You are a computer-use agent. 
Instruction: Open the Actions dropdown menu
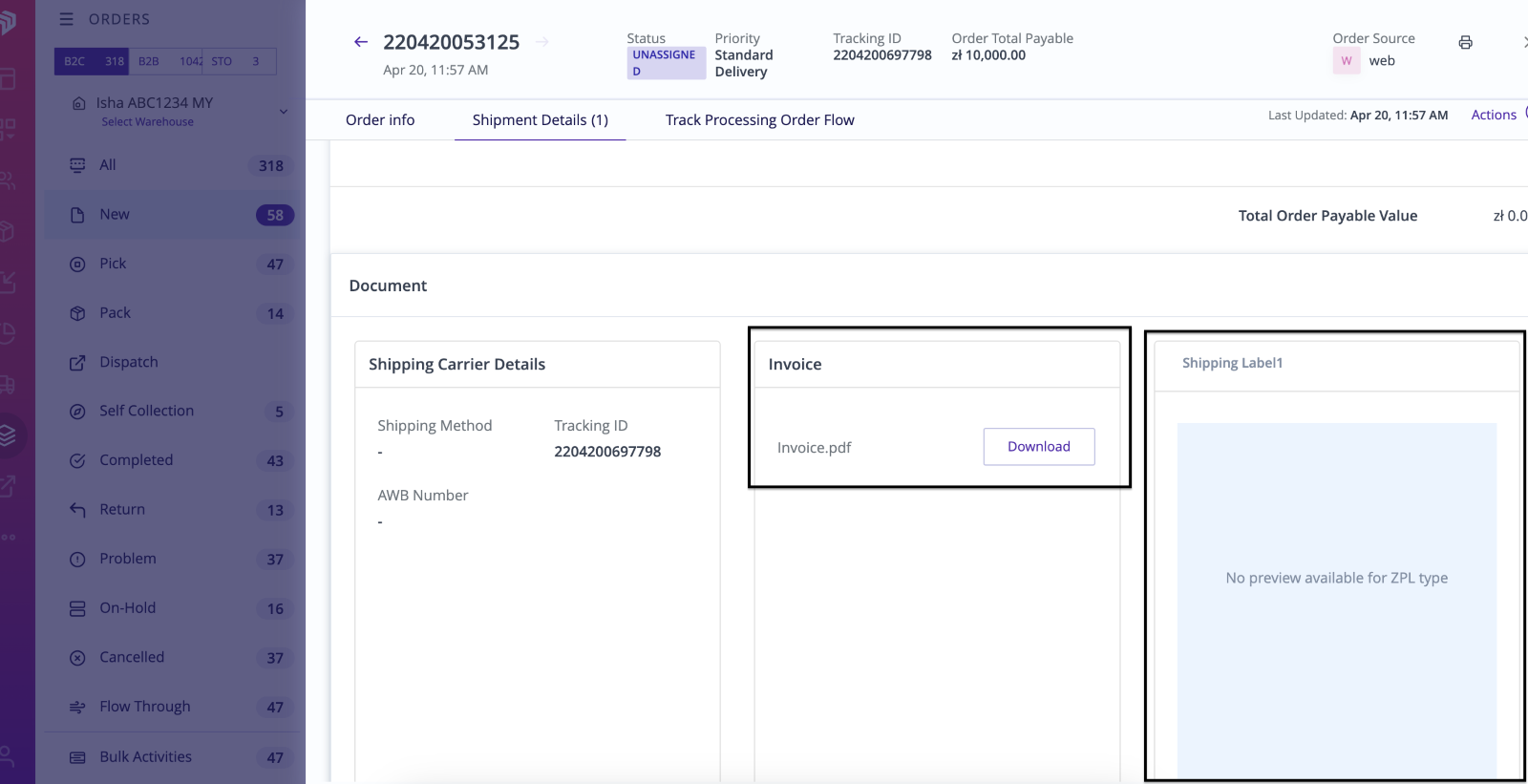(x=1493, y=115)
